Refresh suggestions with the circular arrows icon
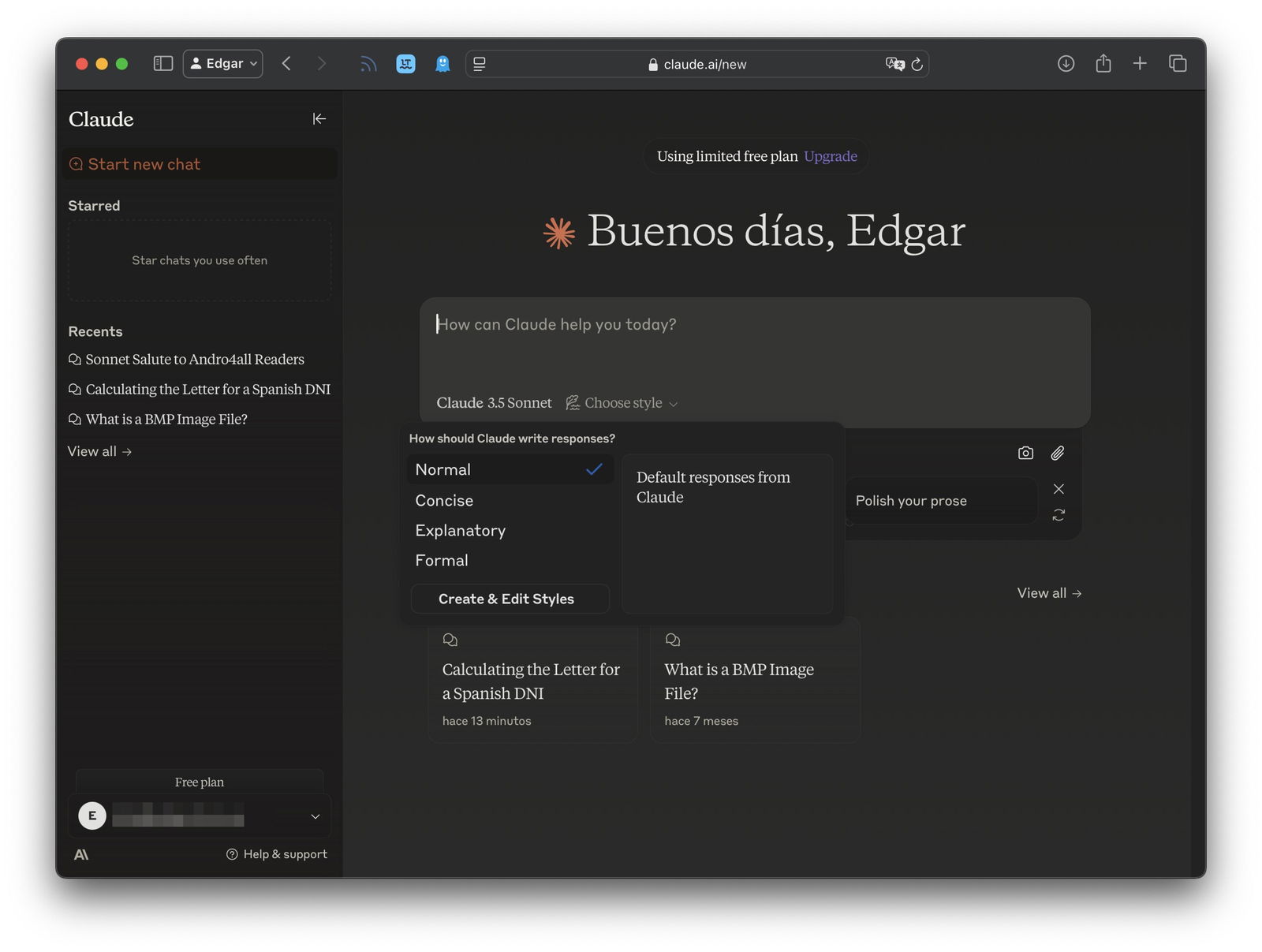 [1059, 515]
